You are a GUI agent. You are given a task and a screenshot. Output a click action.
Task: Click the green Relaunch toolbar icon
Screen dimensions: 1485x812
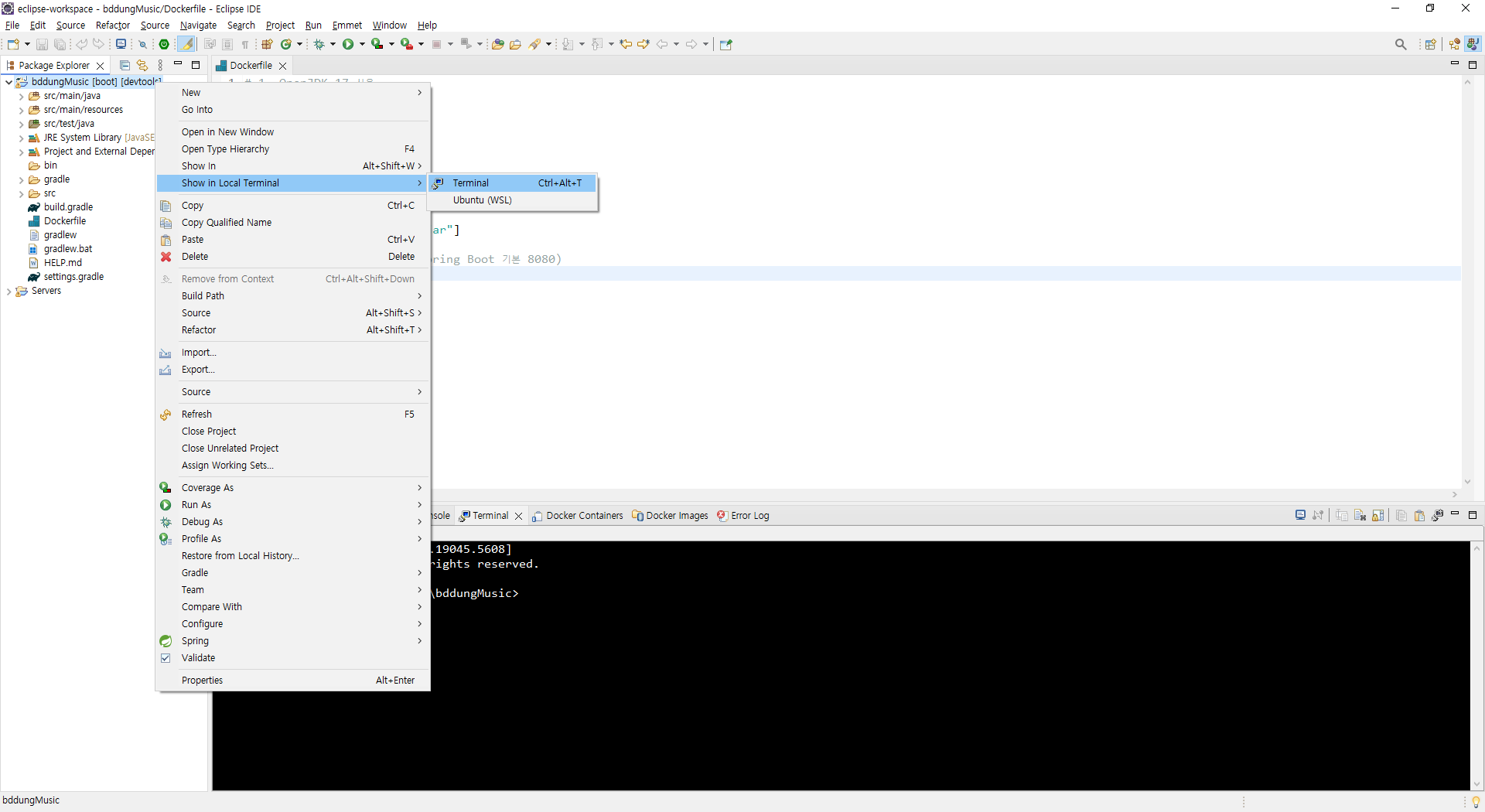tap(164, 44)
